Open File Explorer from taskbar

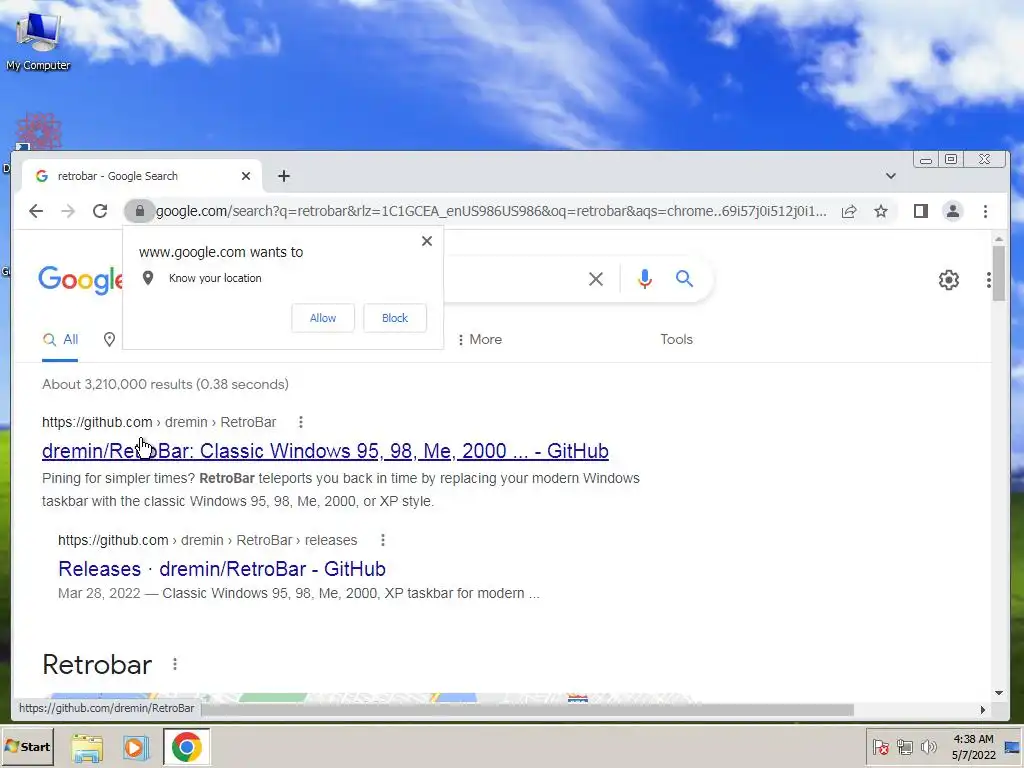[x=87, y=748]
